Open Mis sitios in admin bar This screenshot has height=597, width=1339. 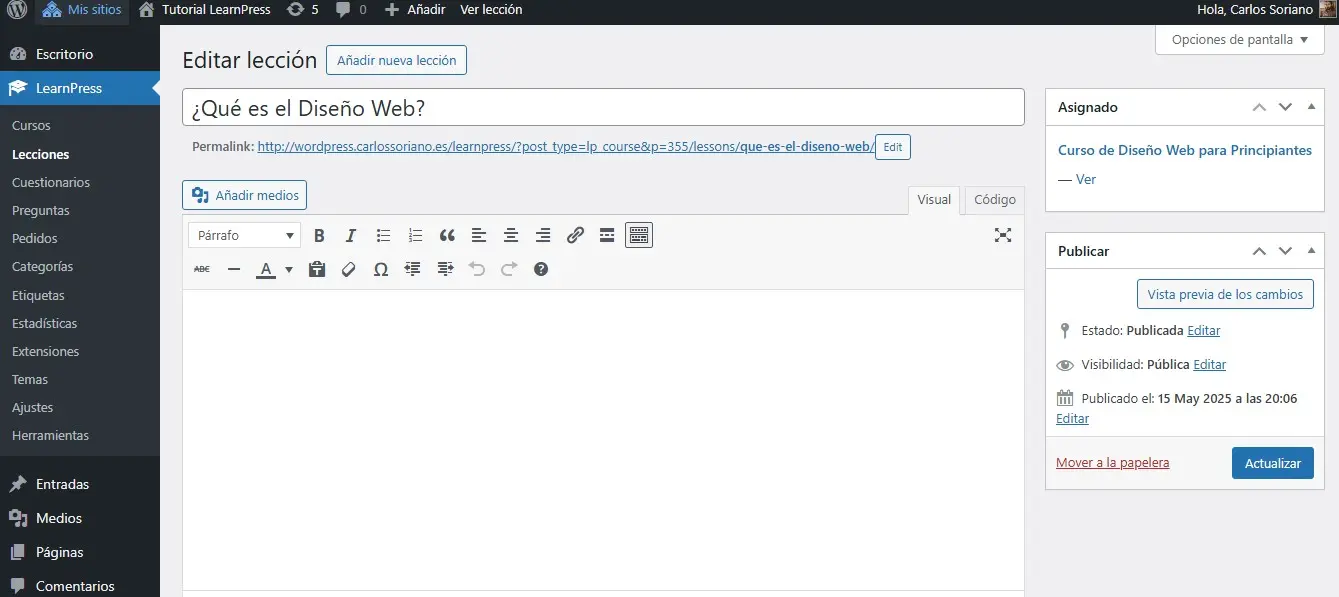pos(82,10)
